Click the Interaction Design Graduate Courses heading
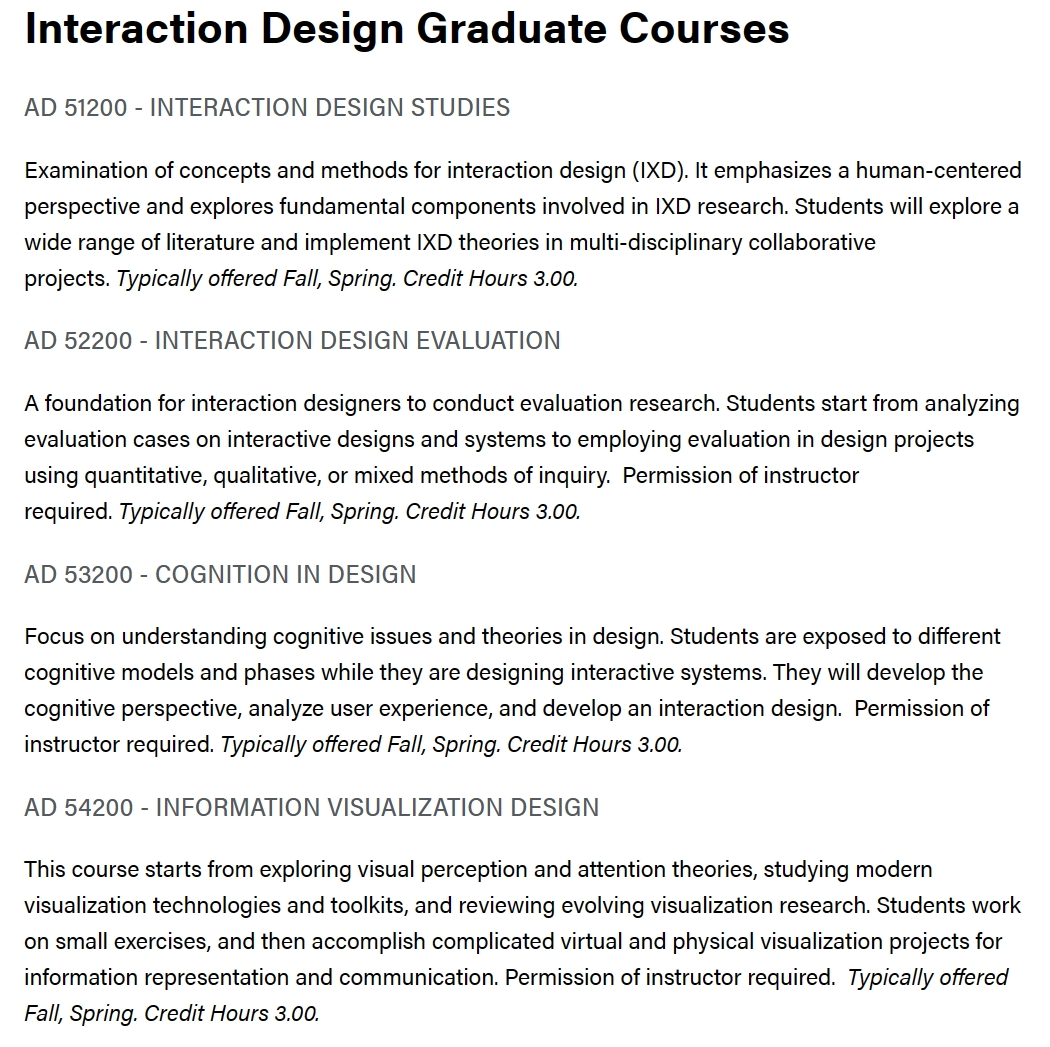 click(406, 29)
